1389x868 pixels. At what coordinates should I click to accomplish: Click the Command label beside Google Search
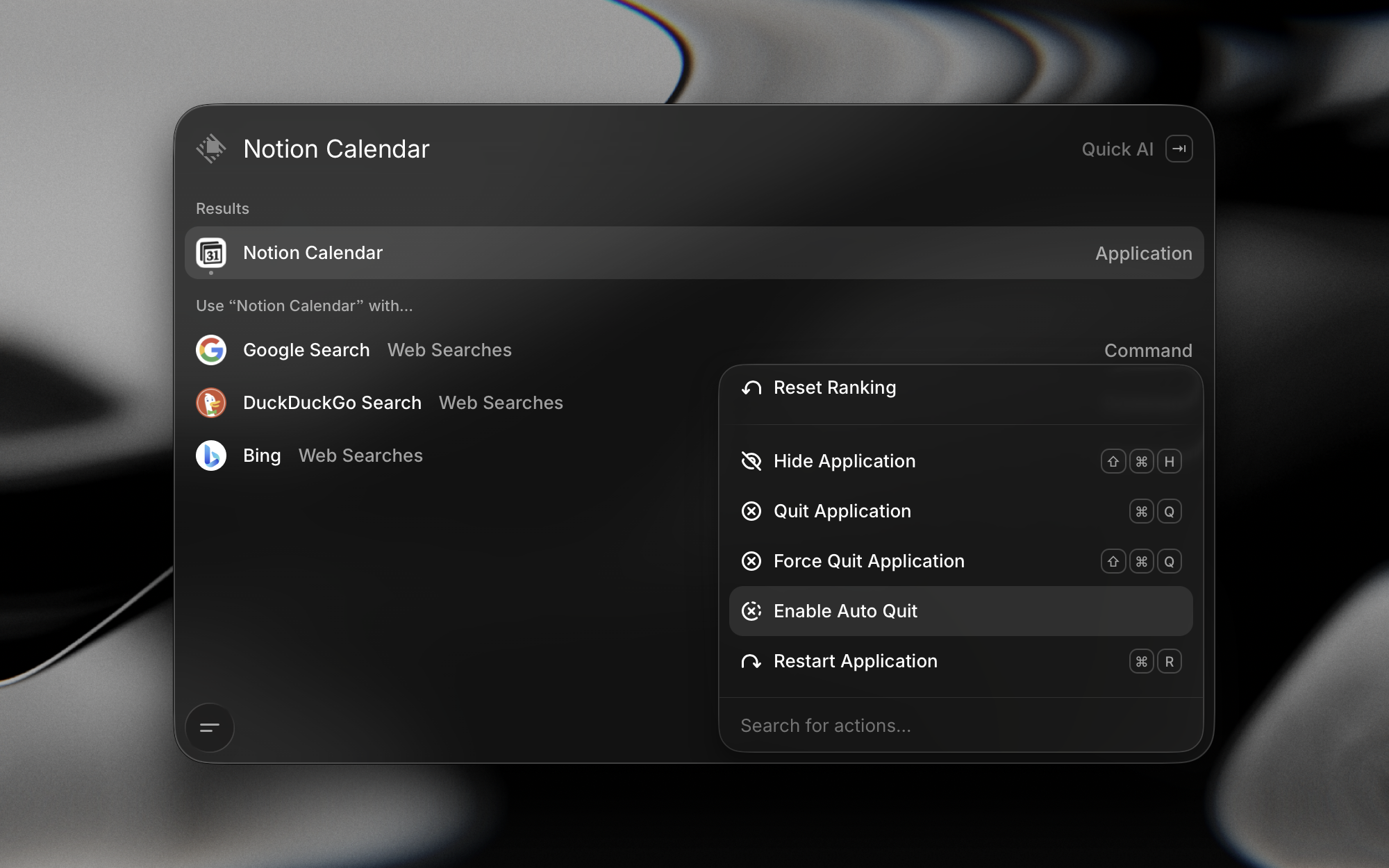pos(1148,351)
